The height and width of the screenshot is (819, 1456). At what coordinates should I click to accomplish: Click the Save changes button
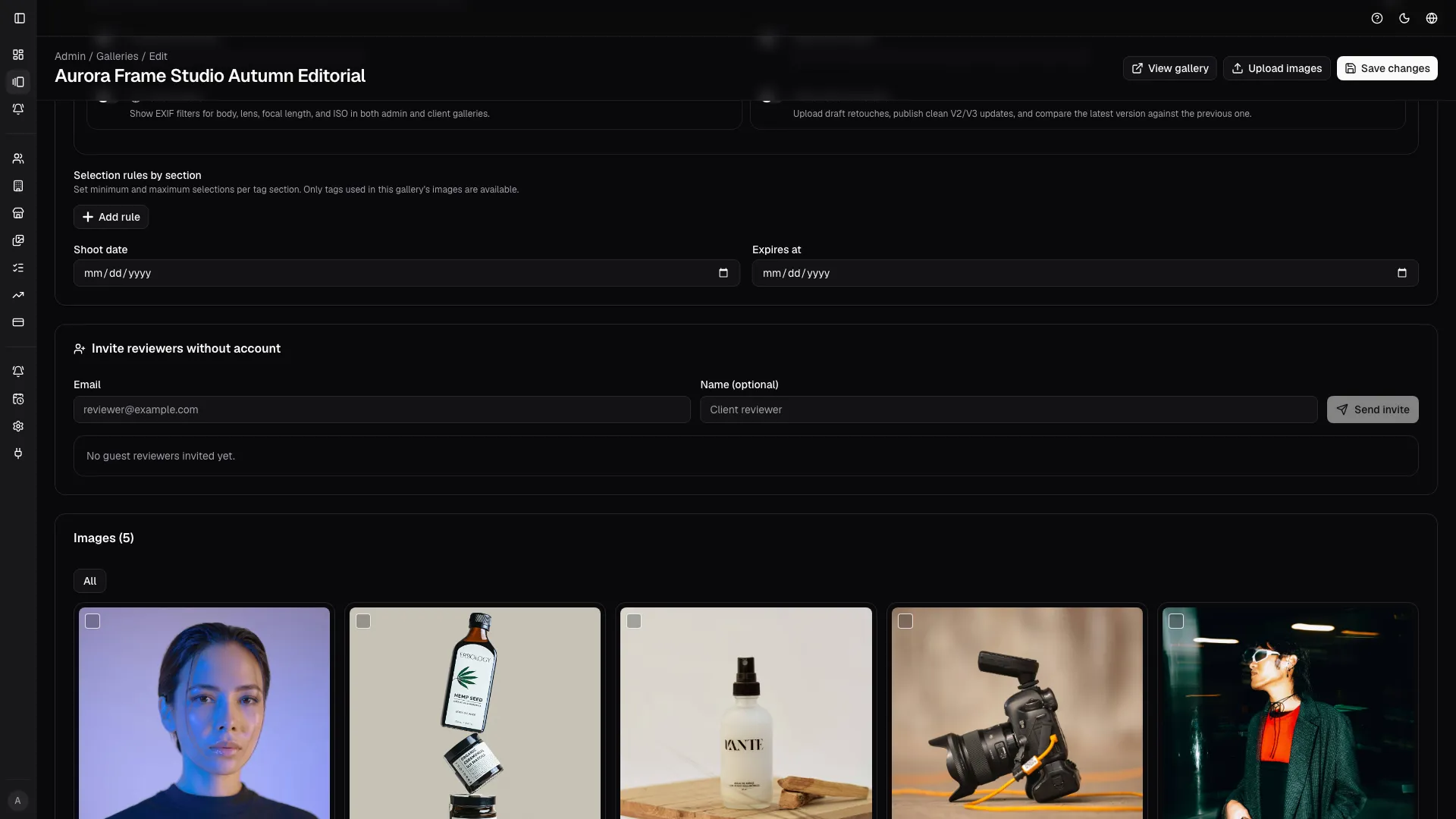[1387, 68]
